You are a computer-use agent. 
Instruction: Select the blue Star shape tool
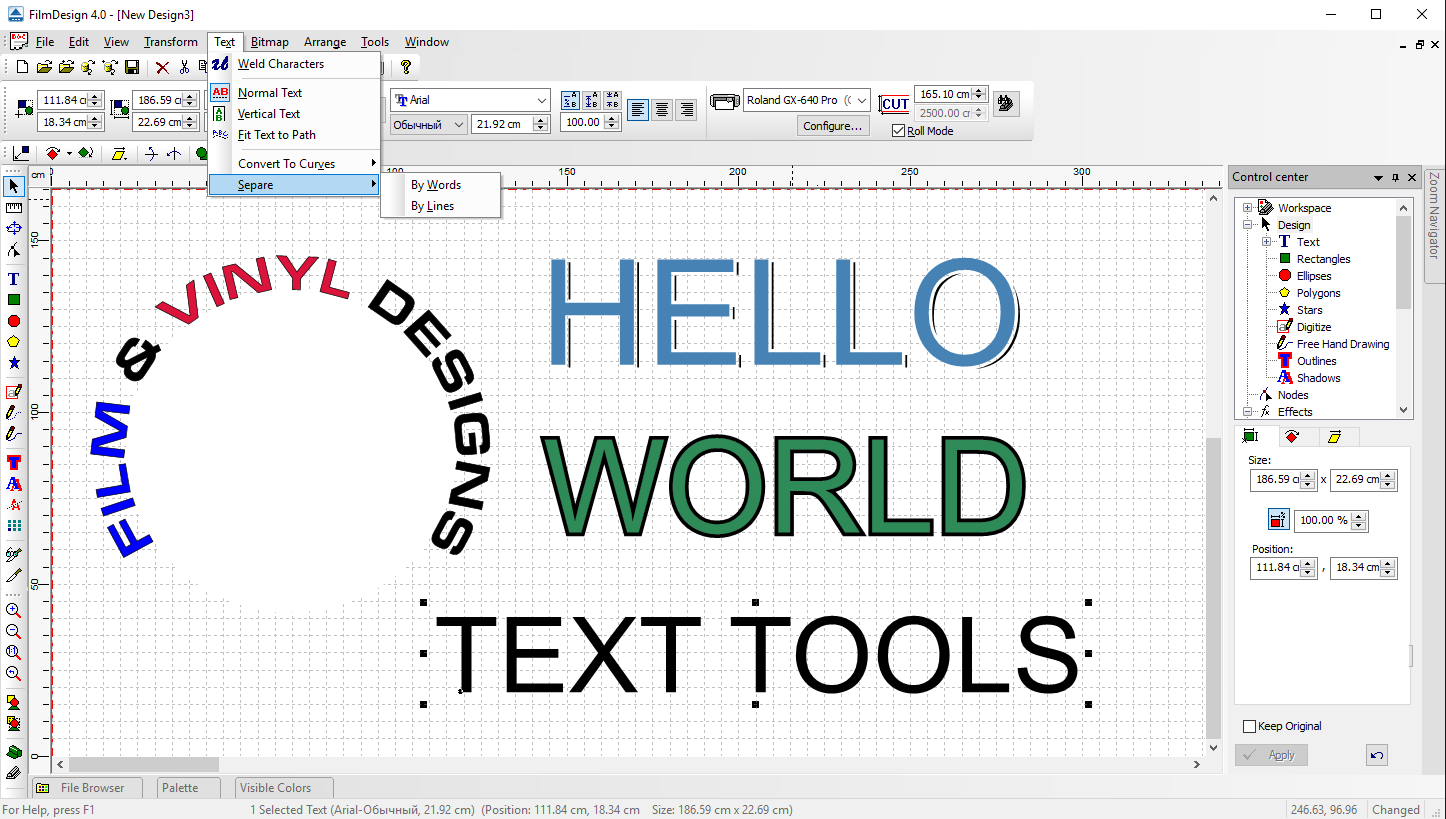coord(14,363)
